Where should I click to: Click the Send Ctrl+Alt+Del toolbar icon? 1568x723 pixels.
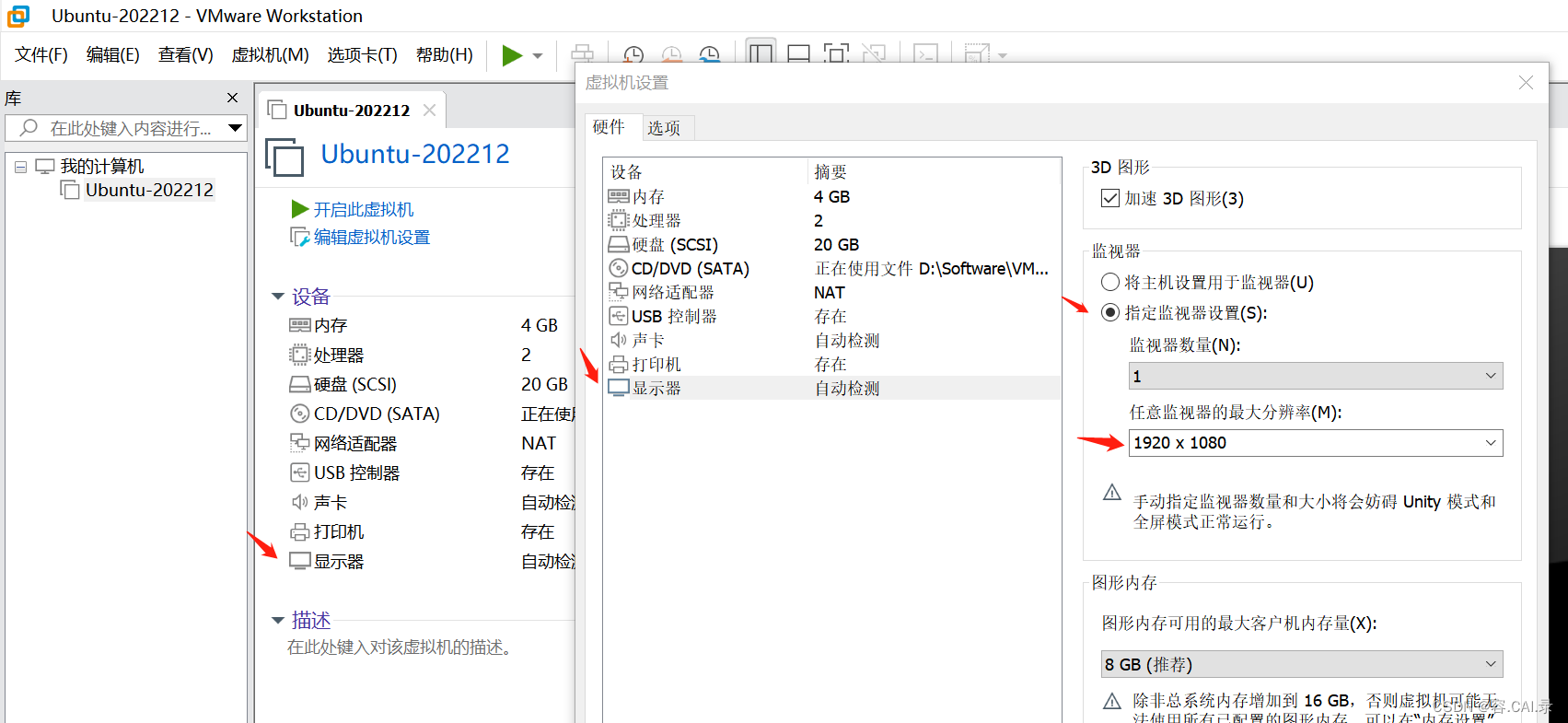point(583,54)
